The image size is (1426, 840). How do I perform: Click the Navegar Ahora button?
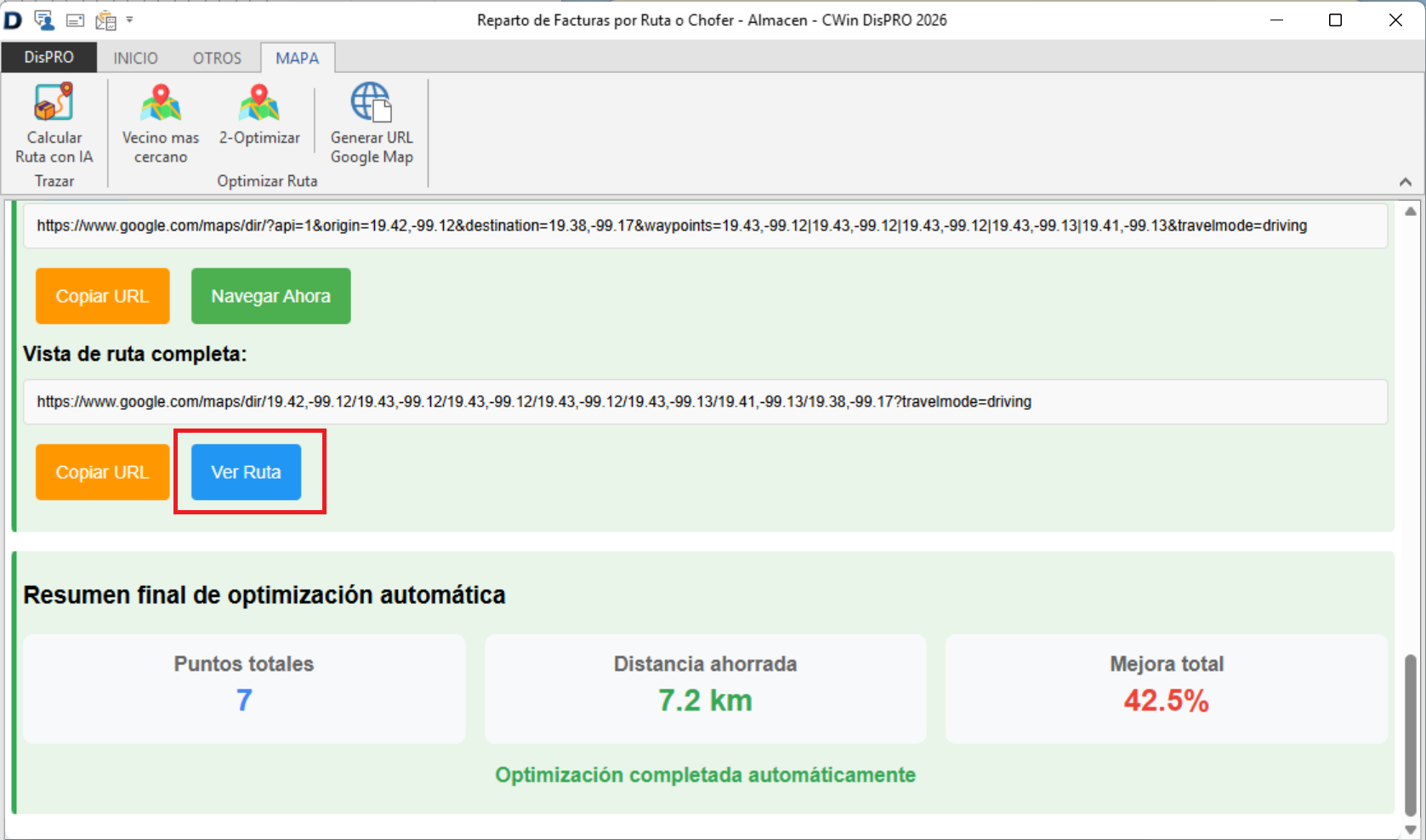(x=270, y=296)
